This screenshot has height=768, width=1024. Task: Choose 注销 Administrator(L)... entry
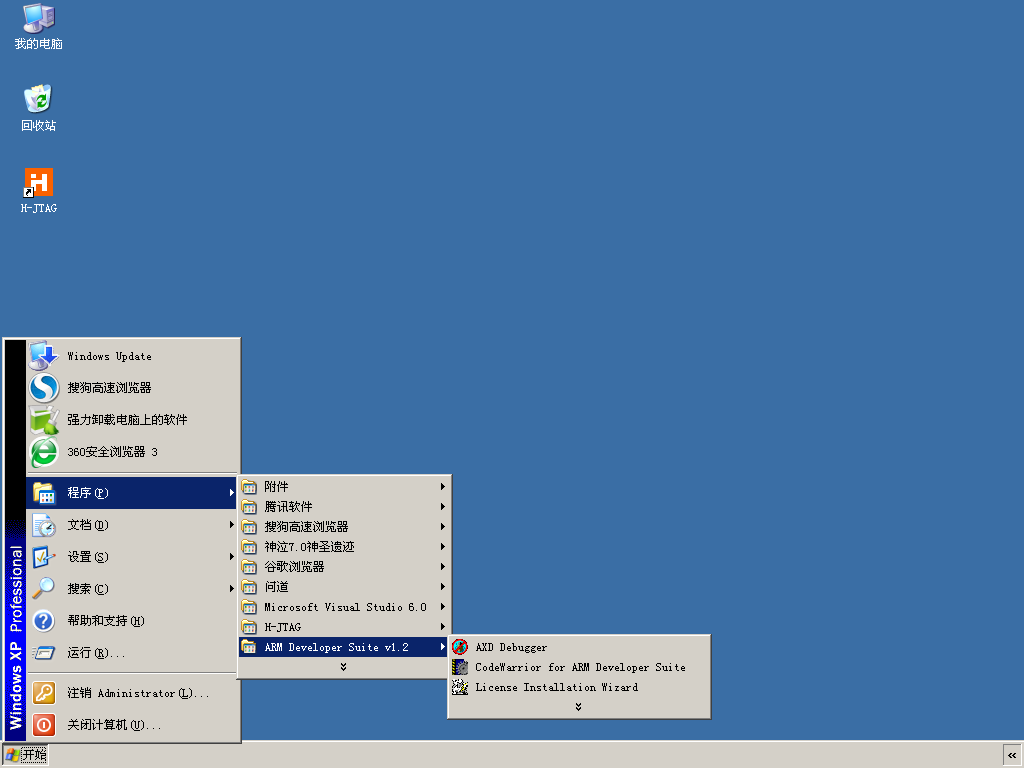tap(133, 693)
